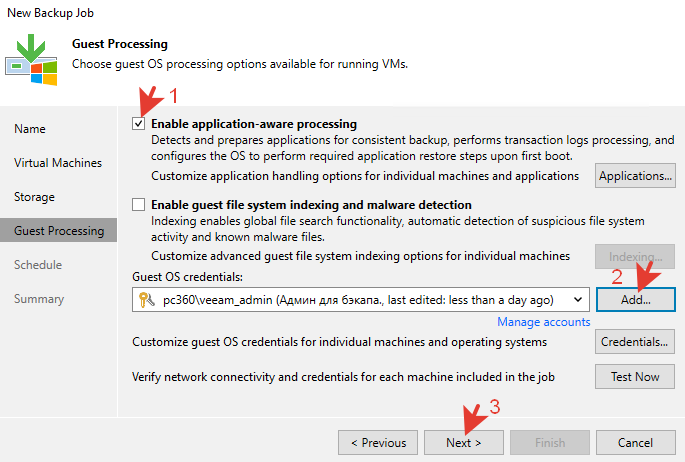Image resolution: width=685 pixels, height=462 pixels.
Task: Cancel the new backup job wizard
Action: click(635, 442)
